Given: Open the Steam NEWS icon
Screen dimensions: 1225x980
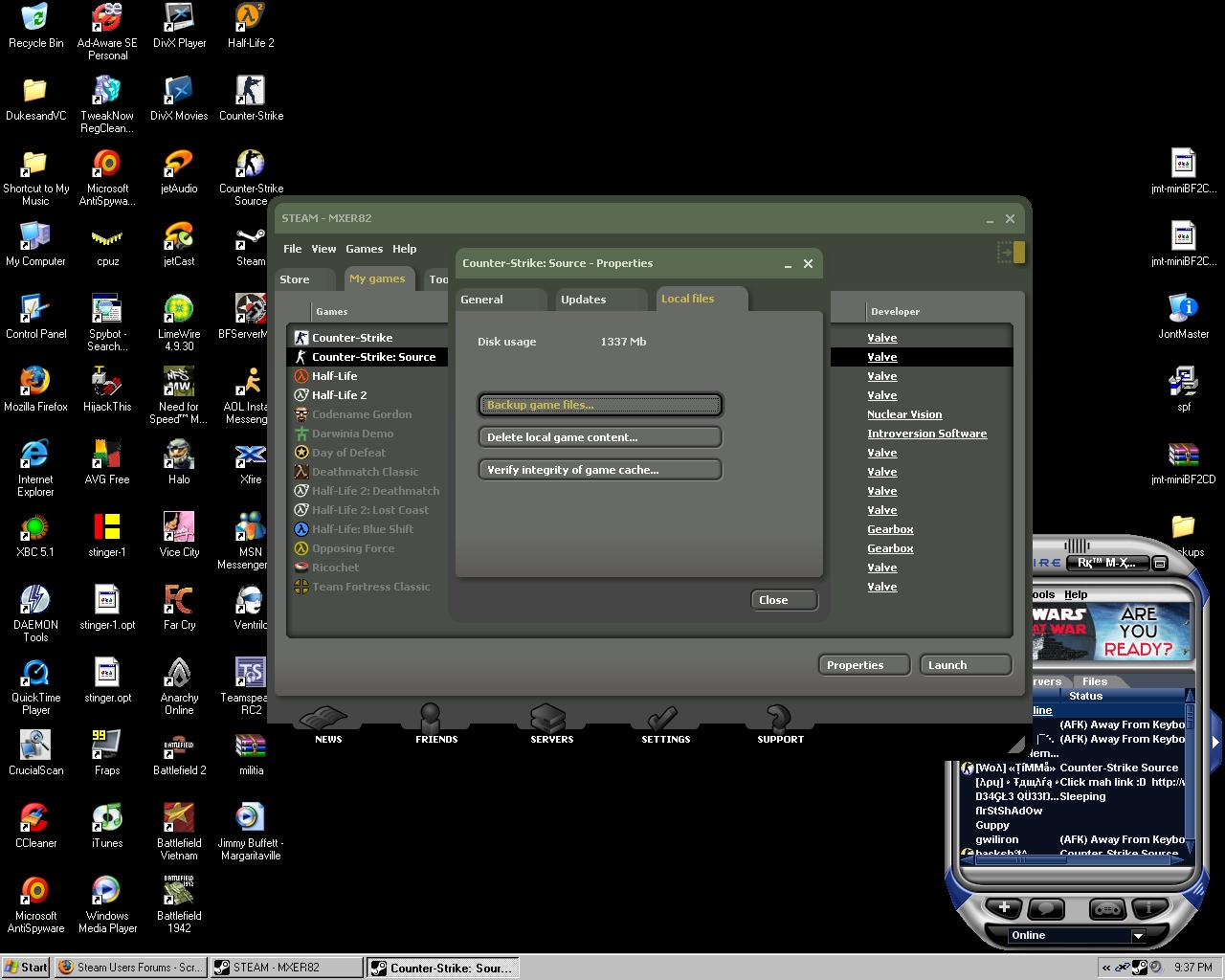Looking at the screenshot, I should point(328,724).
